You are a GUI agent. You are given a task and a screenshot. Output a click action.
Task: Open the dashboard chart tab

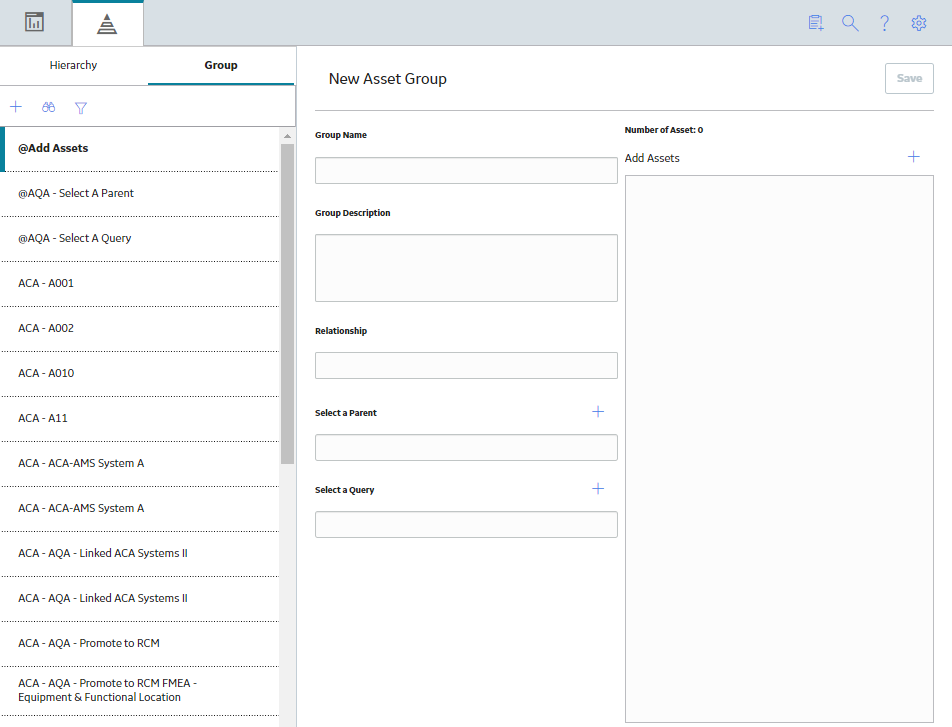point(35,22)
